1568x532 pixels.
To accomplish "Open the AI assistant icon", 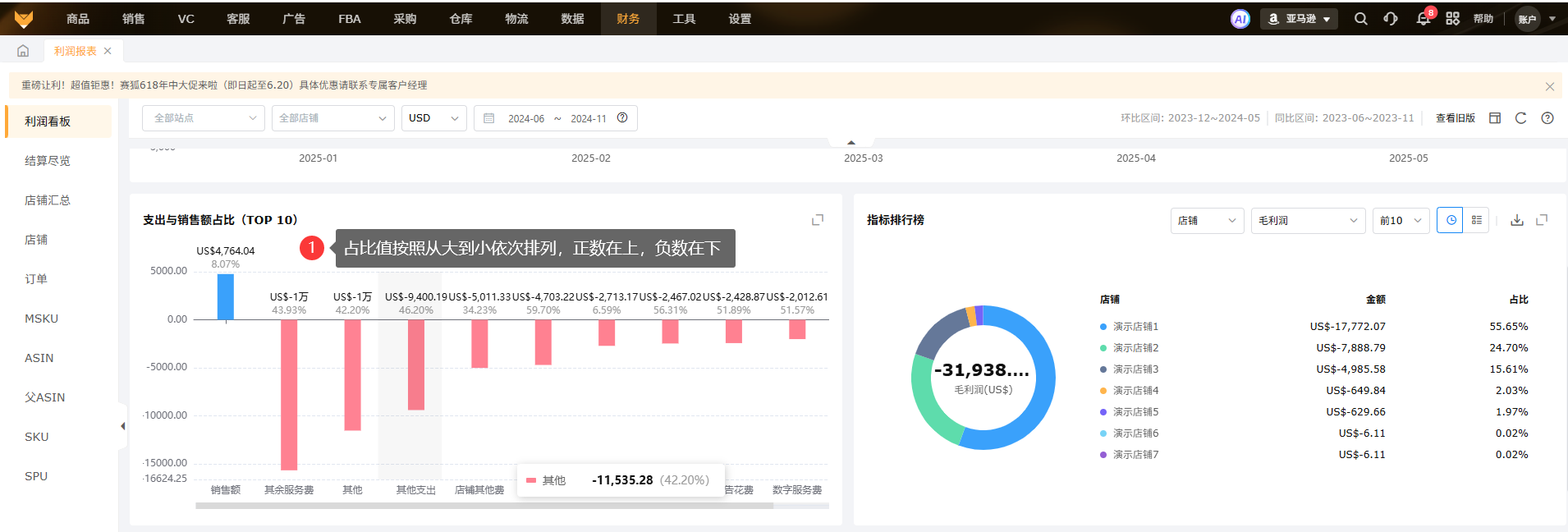I will 1240,19.
